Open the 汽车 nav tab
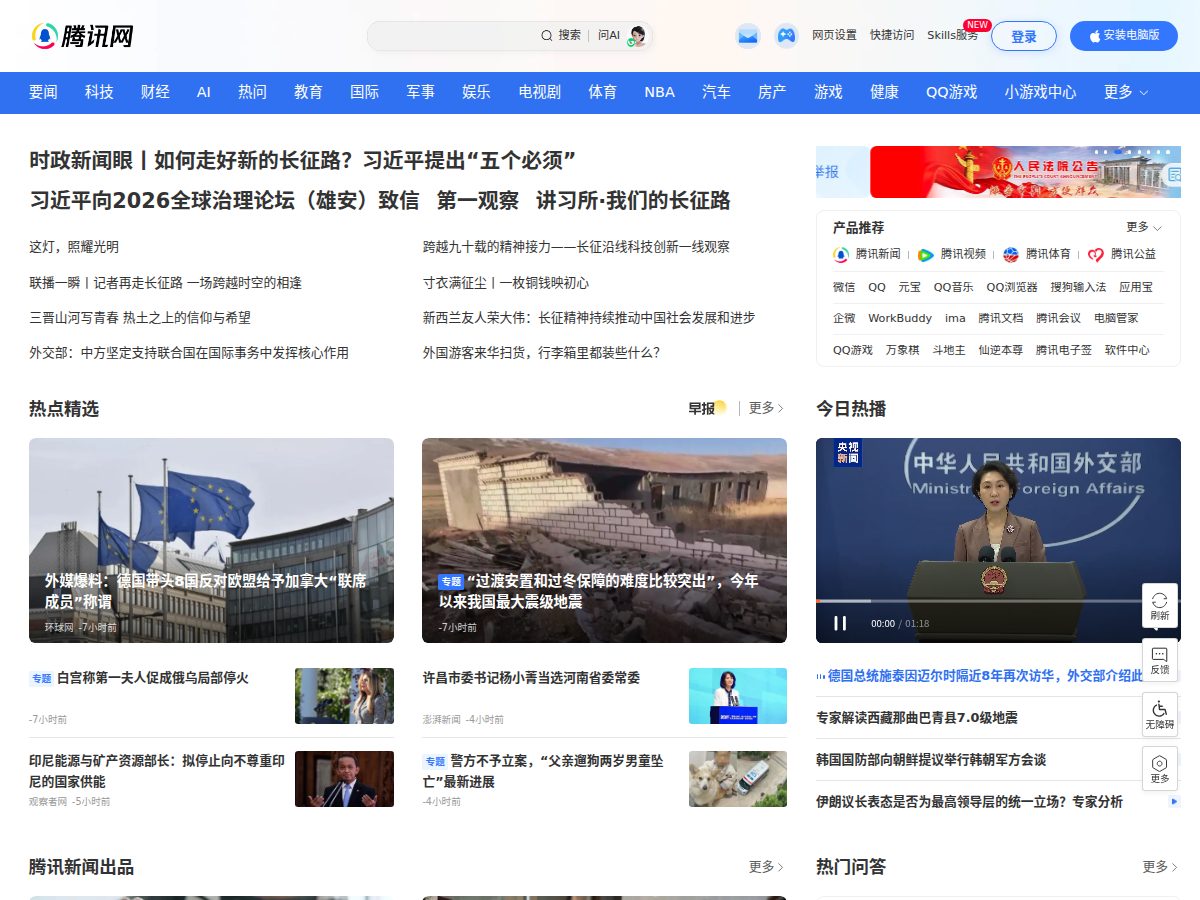The height and width of the screenshot is (900, 1200). [x=716, y=92]
